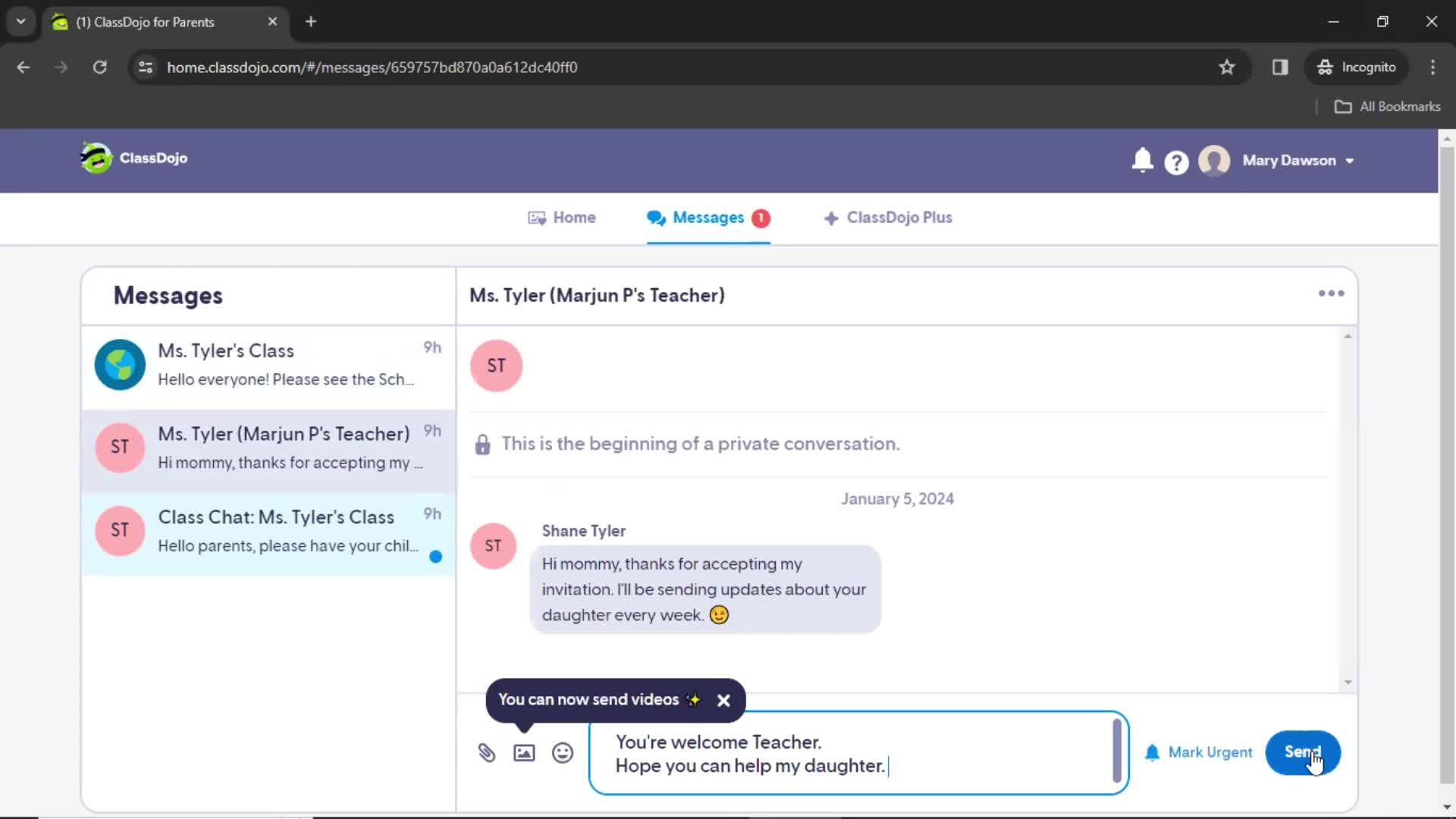
Task: Click the site information icon in address bar
Action: click(146, 67)
